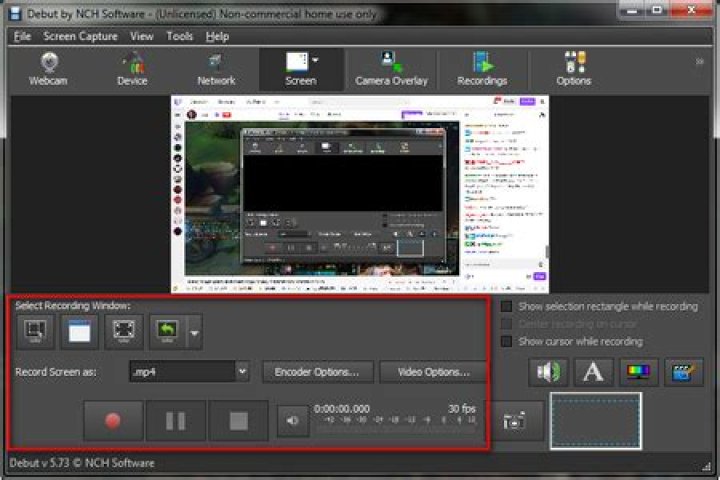The width and height of the screenshot is (720, 480).
Task: Click the speaker volume button
Action: [292, 421]
